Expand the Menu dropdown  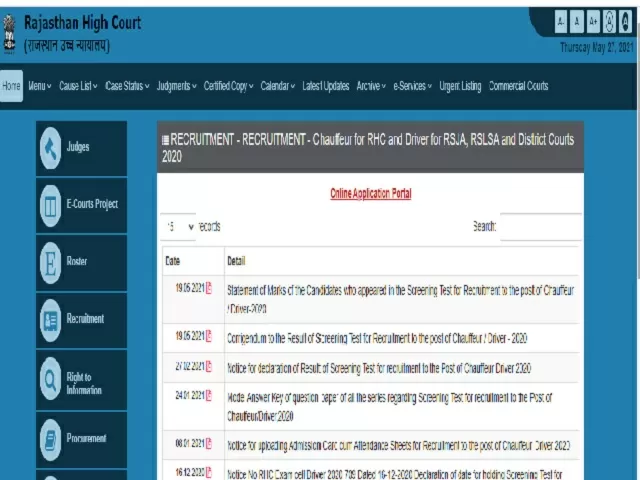point(40,86)
